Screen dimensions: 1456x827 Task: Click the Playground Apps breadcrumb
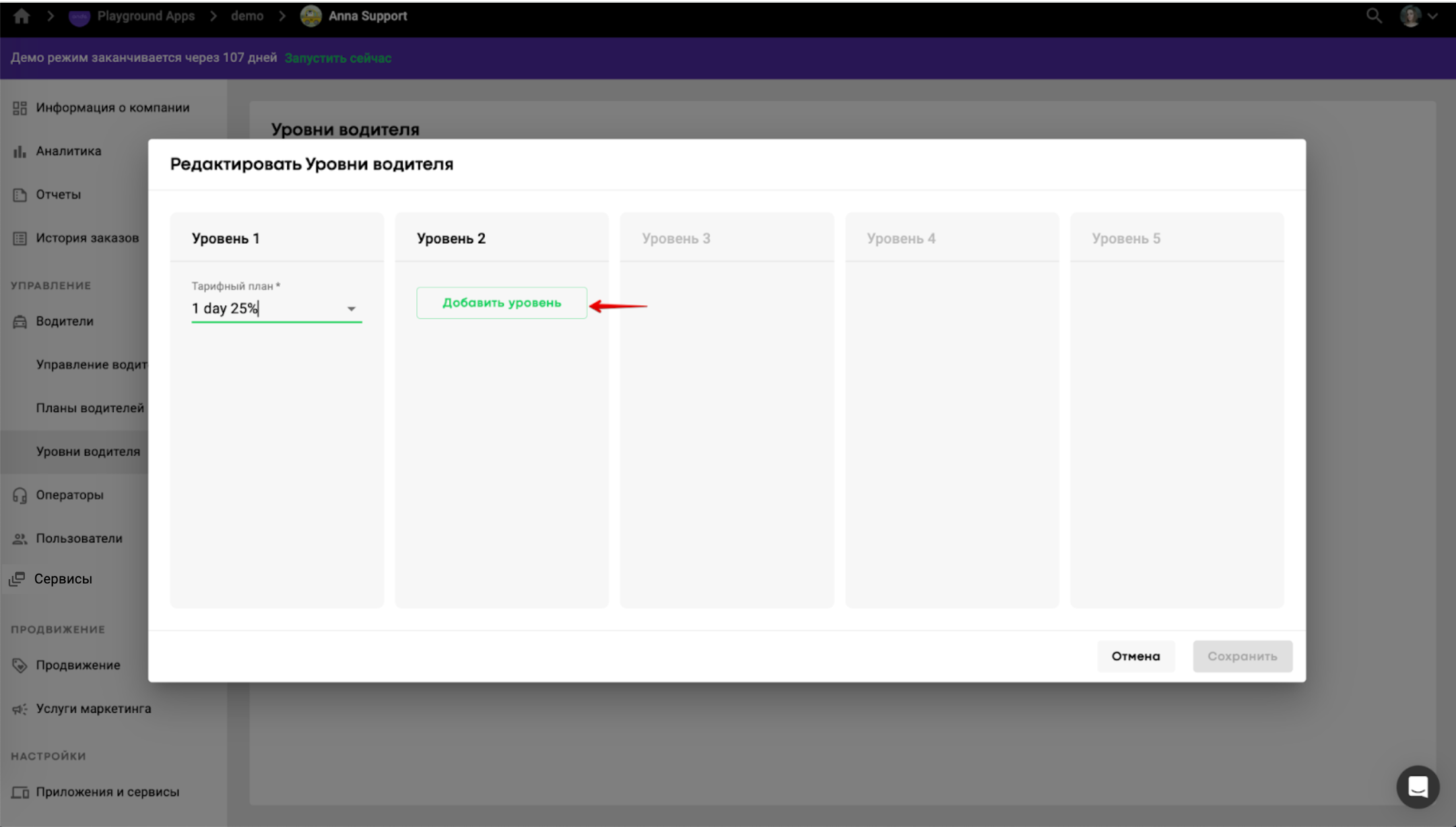(x=145, y=16)
